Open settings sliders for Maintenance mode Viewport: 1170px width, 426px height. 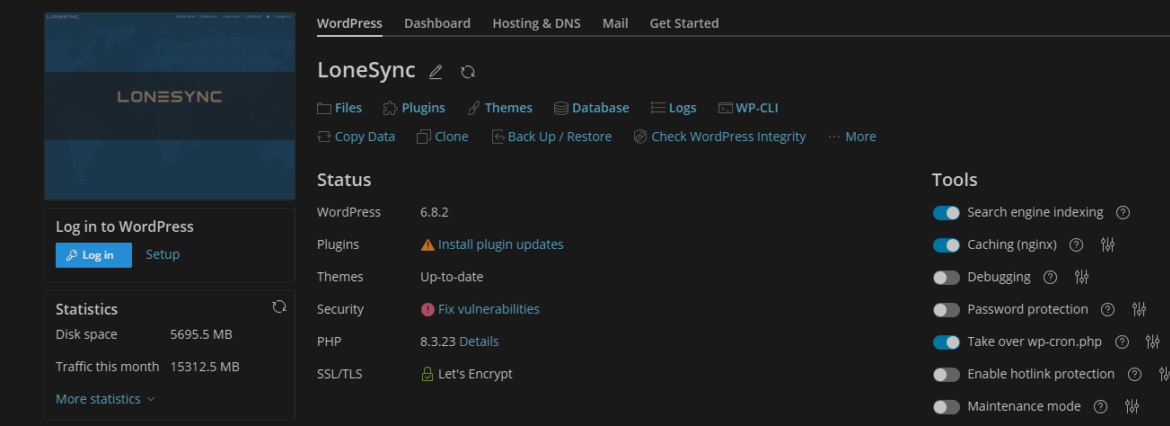[x=1132, y=407]
